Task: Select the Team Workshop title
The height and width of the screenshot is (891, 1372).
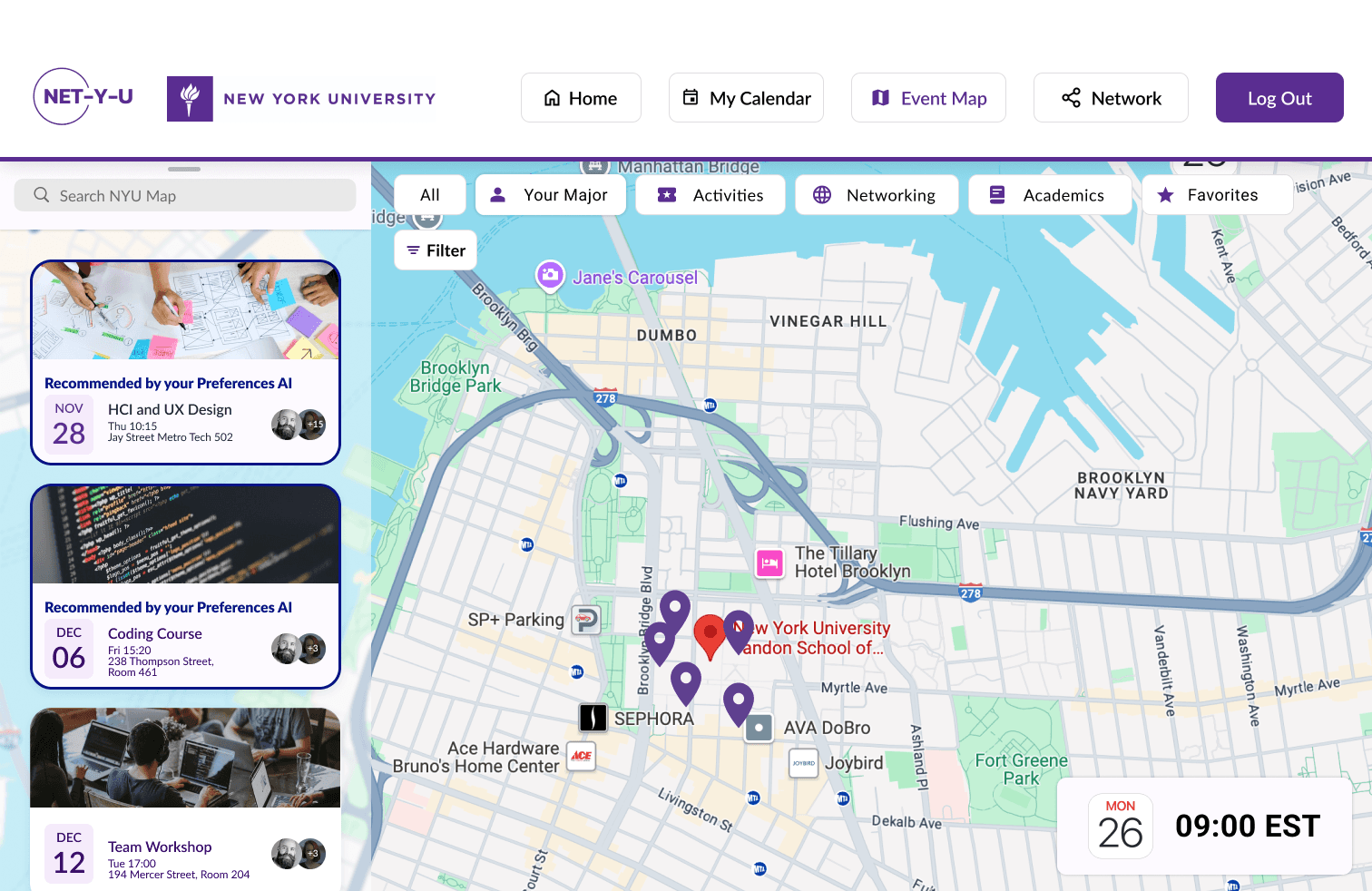Action: pyautogui.click(x=160, y=847)
